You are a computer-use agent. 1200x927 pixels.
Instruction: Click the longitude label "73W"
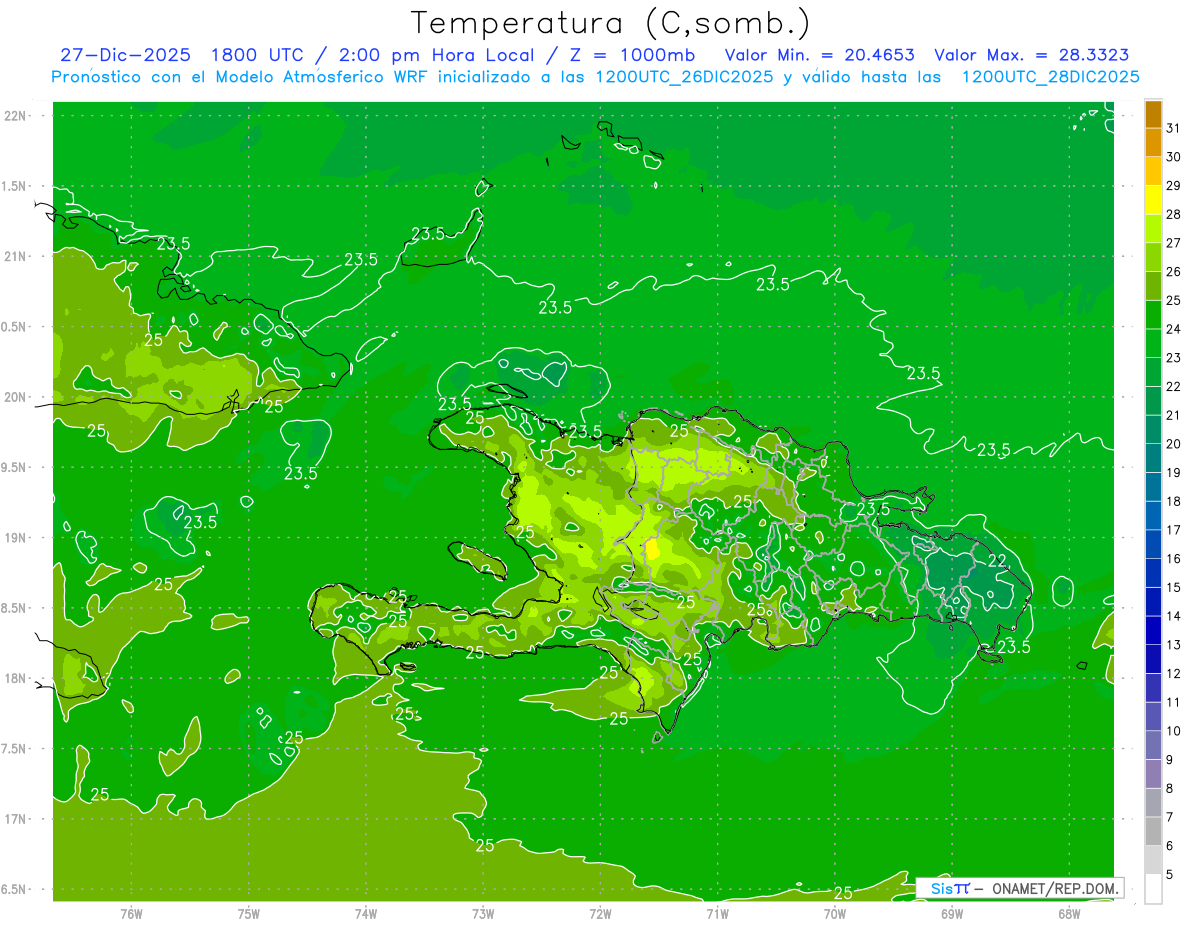[x=483, y=913]
